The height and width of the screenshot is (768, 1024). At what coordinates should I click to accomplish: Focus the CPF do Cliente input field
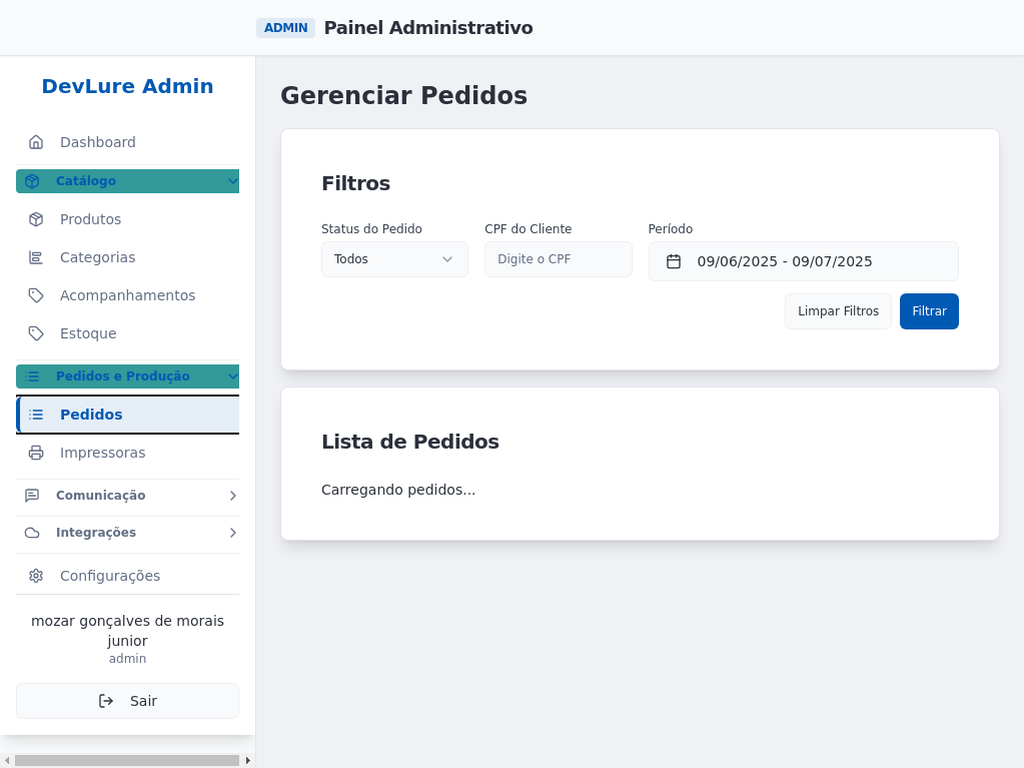click(558, 259)
